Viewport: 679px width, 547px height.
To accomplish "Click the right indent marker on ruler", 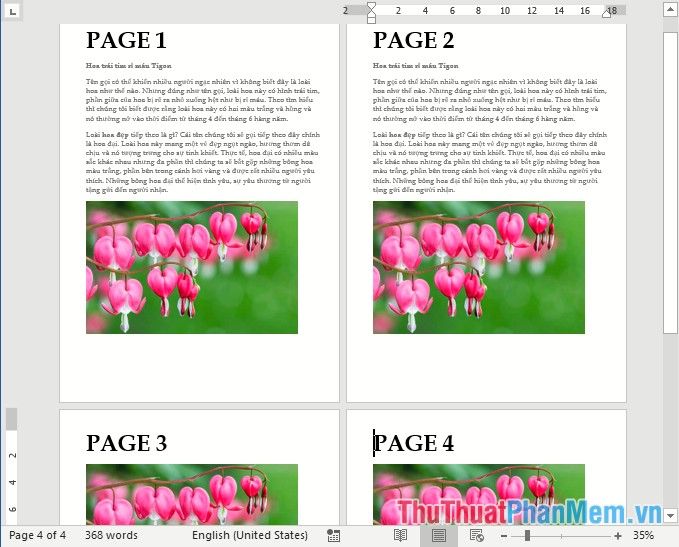I will 608,13.
